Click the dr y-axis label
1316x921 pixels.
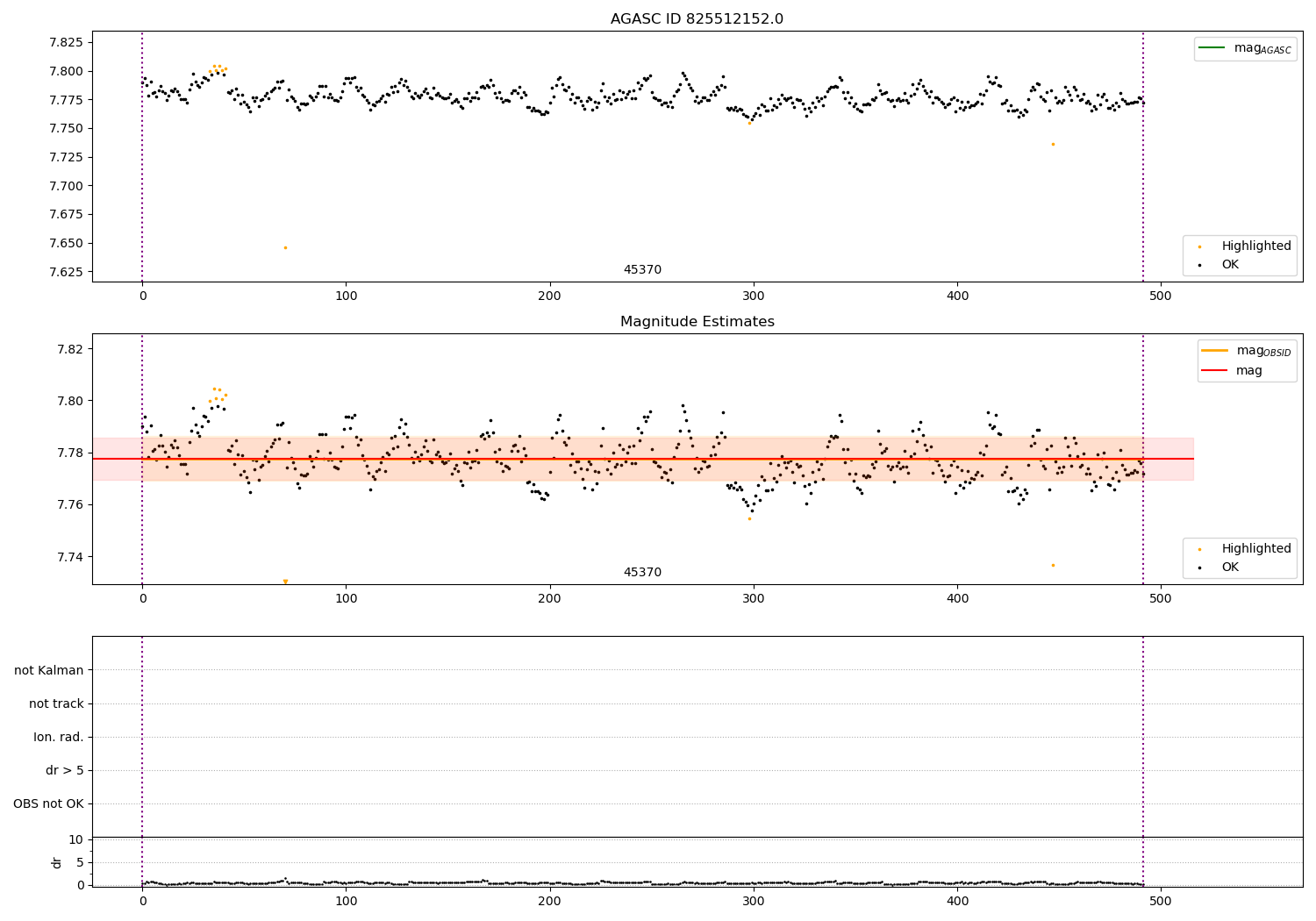point(57,862)
